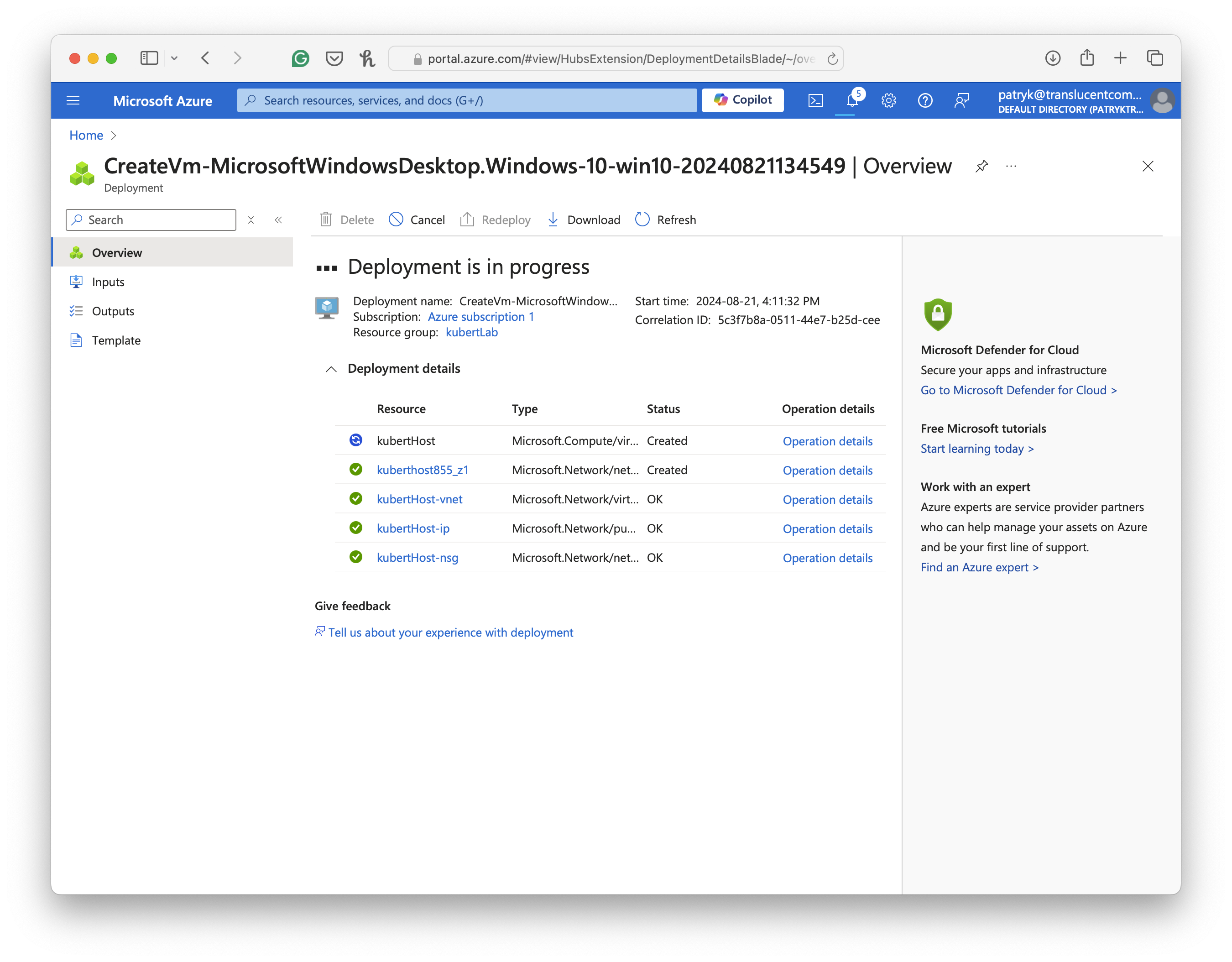Viewport: 1232px width, 962px height.
Task: Click the Azure resources search field
Action: pos(467,100)
